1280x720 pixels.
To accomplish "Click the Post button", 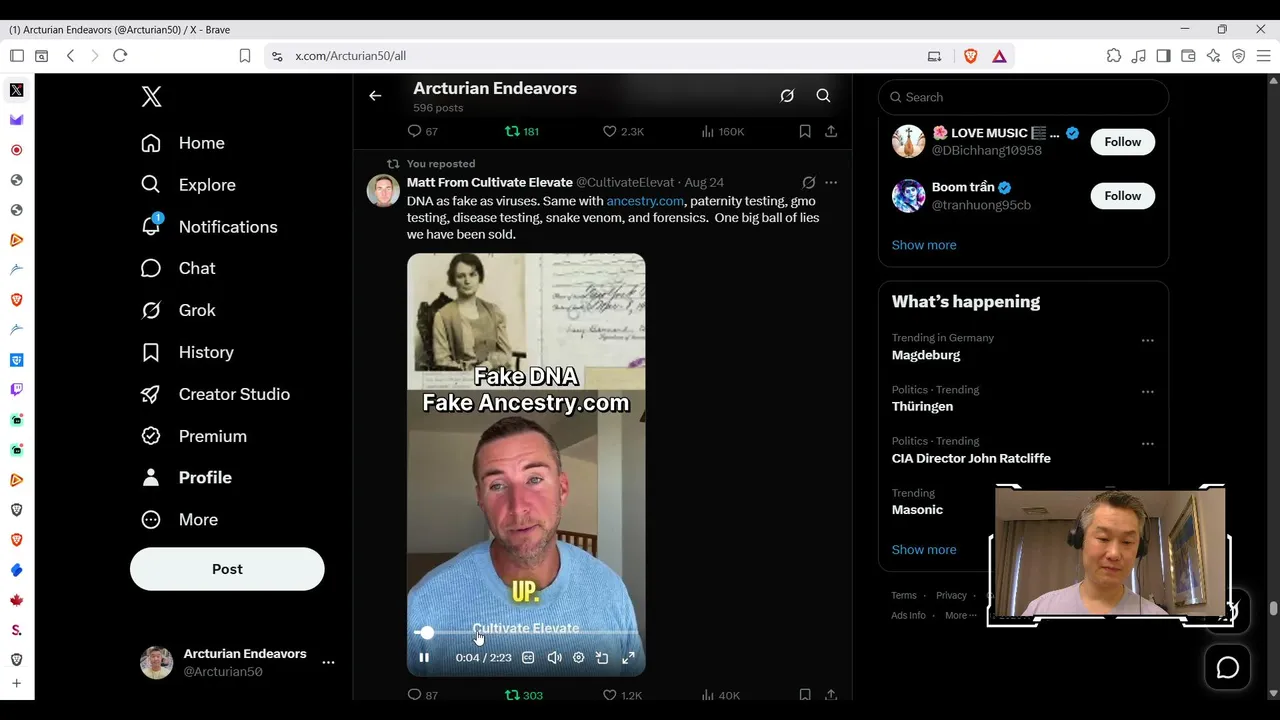I will pyautogui.click(x=227, y=569).
